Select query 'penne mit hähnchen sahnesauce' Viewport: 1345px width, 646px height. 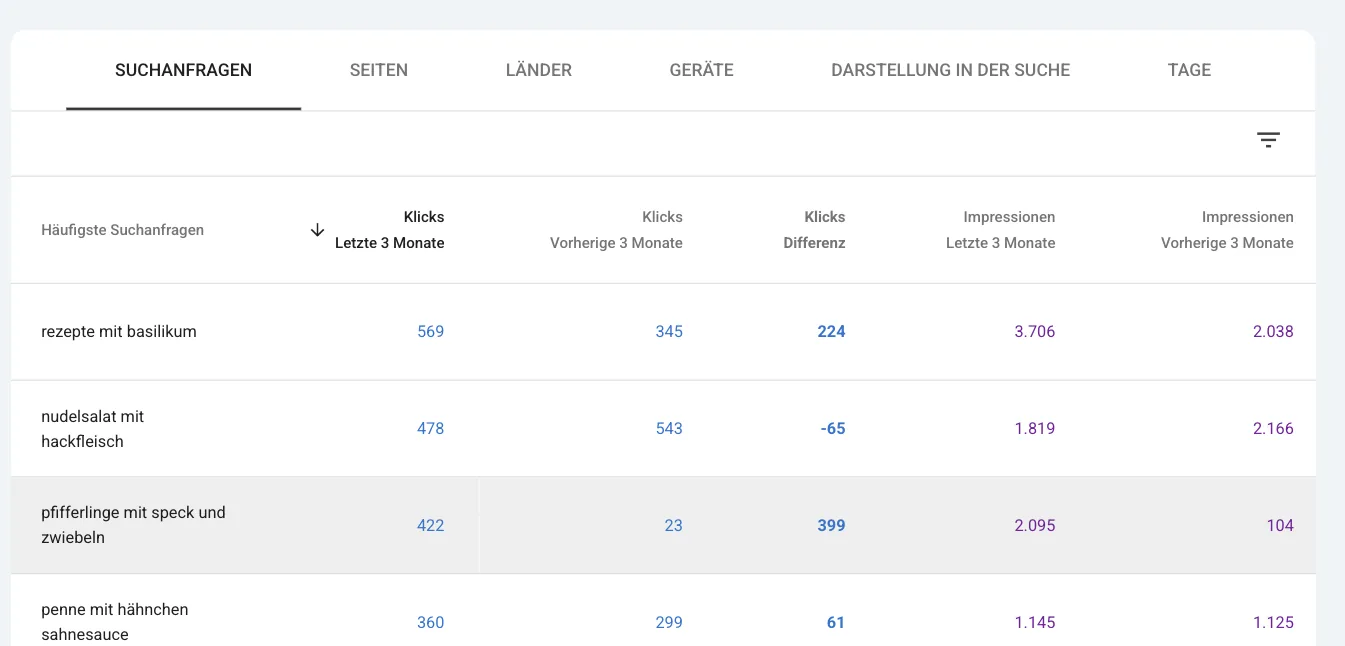click(x=115, y=622)
